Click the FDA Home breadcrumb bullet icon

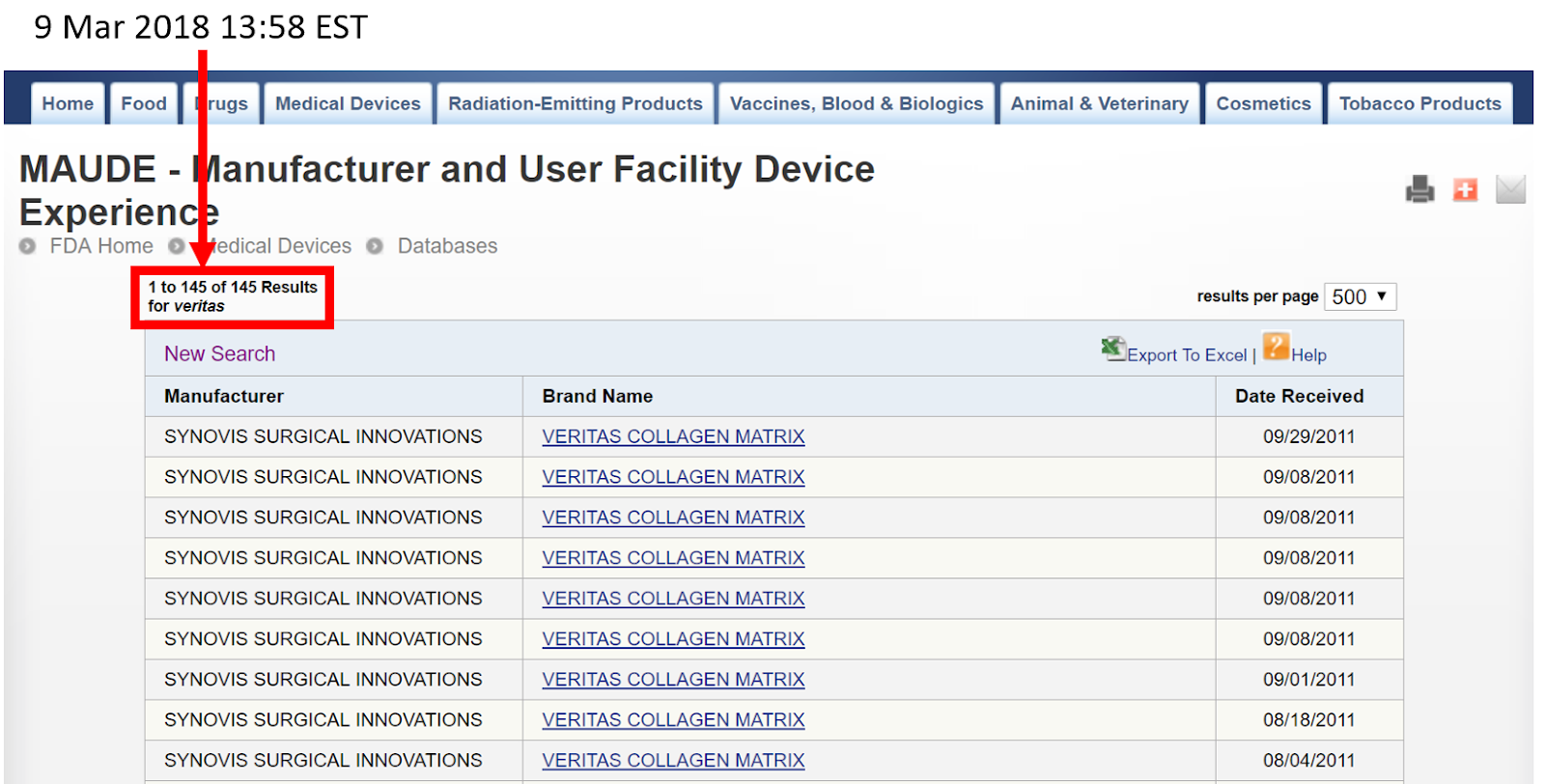(27, 246)
